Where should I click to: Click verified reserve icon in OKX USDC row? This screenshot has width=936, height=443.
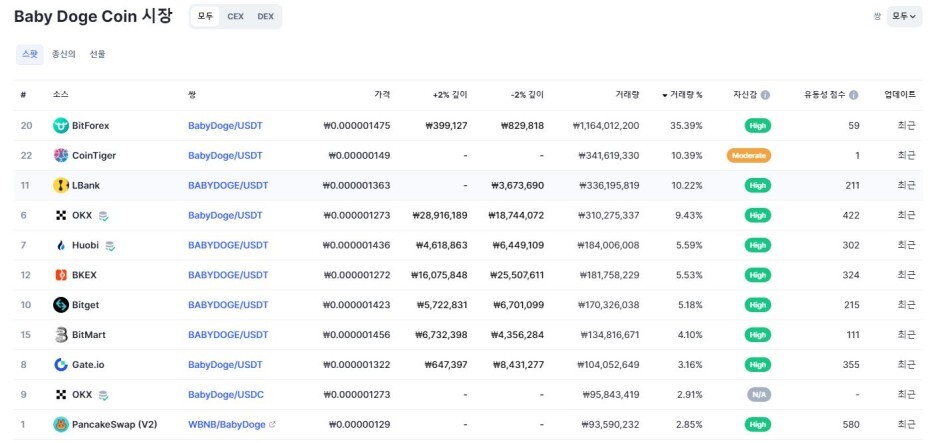click(103, 395)
